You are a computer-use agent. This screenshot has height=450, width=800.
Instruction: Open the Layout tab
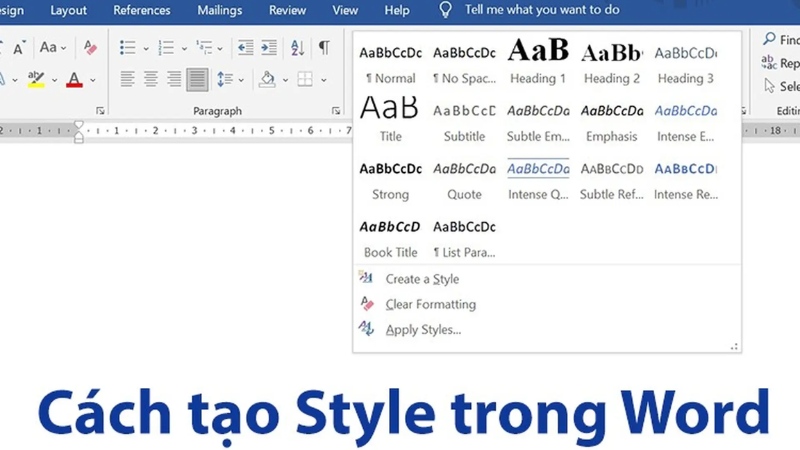click(68, 10)
